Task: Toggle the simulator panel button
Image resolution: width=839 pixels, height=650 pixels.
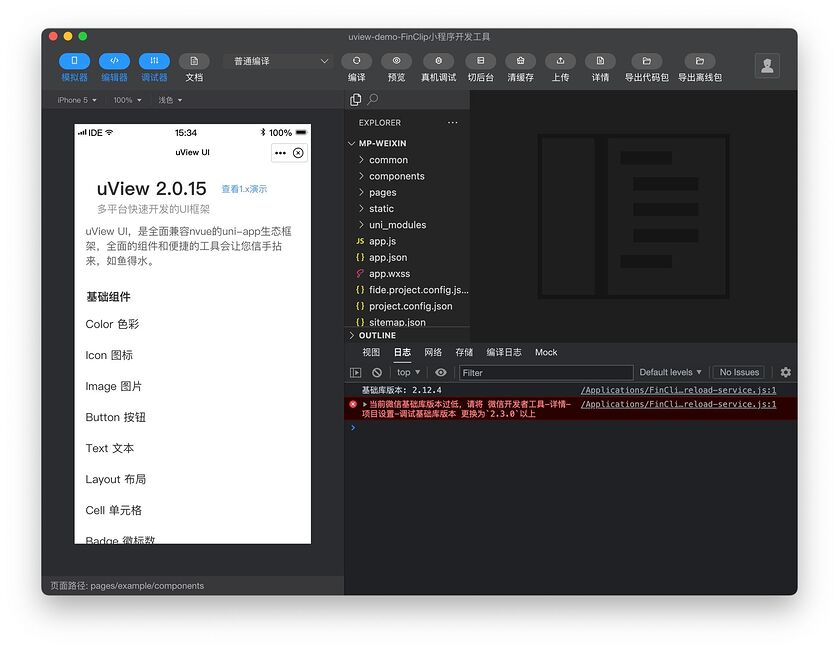Action: click(x=74, y=61)
